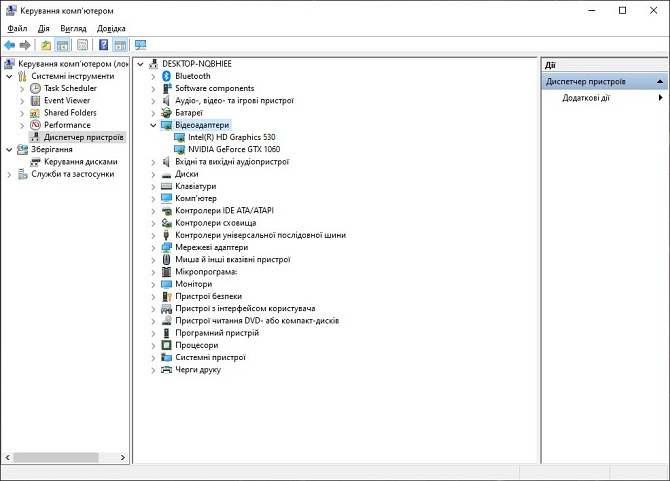
Task: Click the Event Viewer icon
Action: point(35,101)
